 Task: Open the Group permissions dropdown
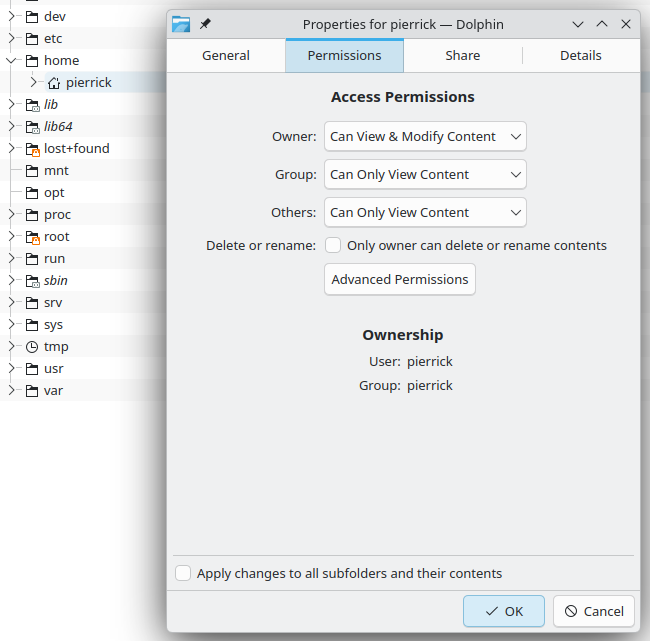425,174
